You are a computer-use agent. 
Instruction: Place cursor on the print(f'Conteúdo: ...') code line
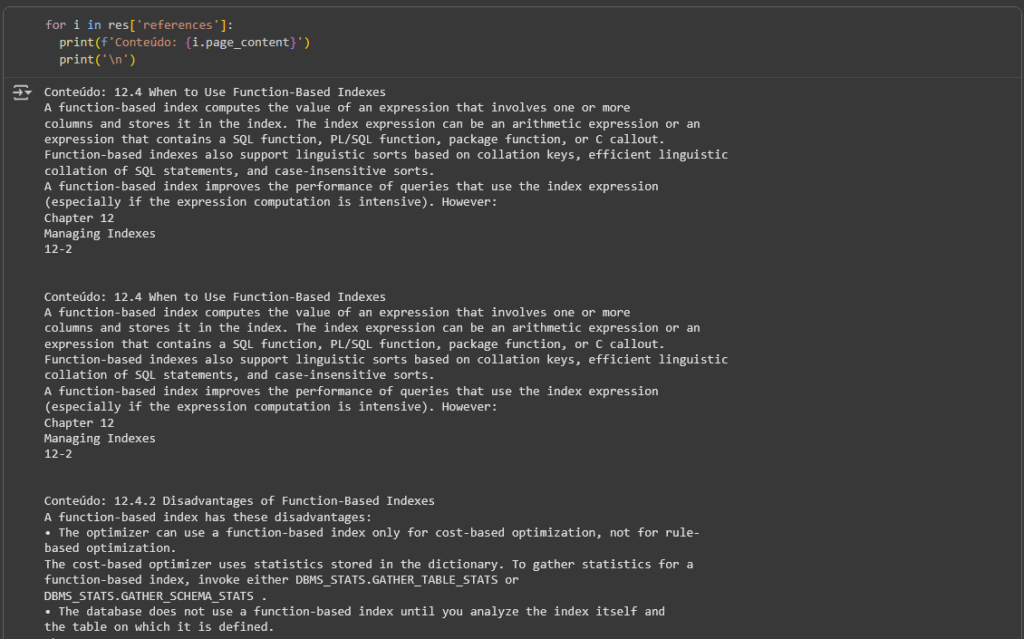185,42
